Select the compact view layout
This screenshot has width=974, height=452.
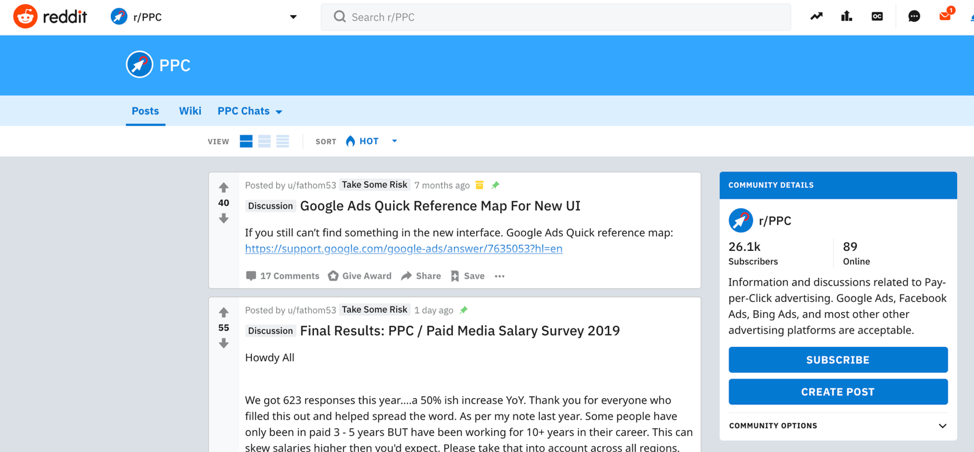(283, 141)
